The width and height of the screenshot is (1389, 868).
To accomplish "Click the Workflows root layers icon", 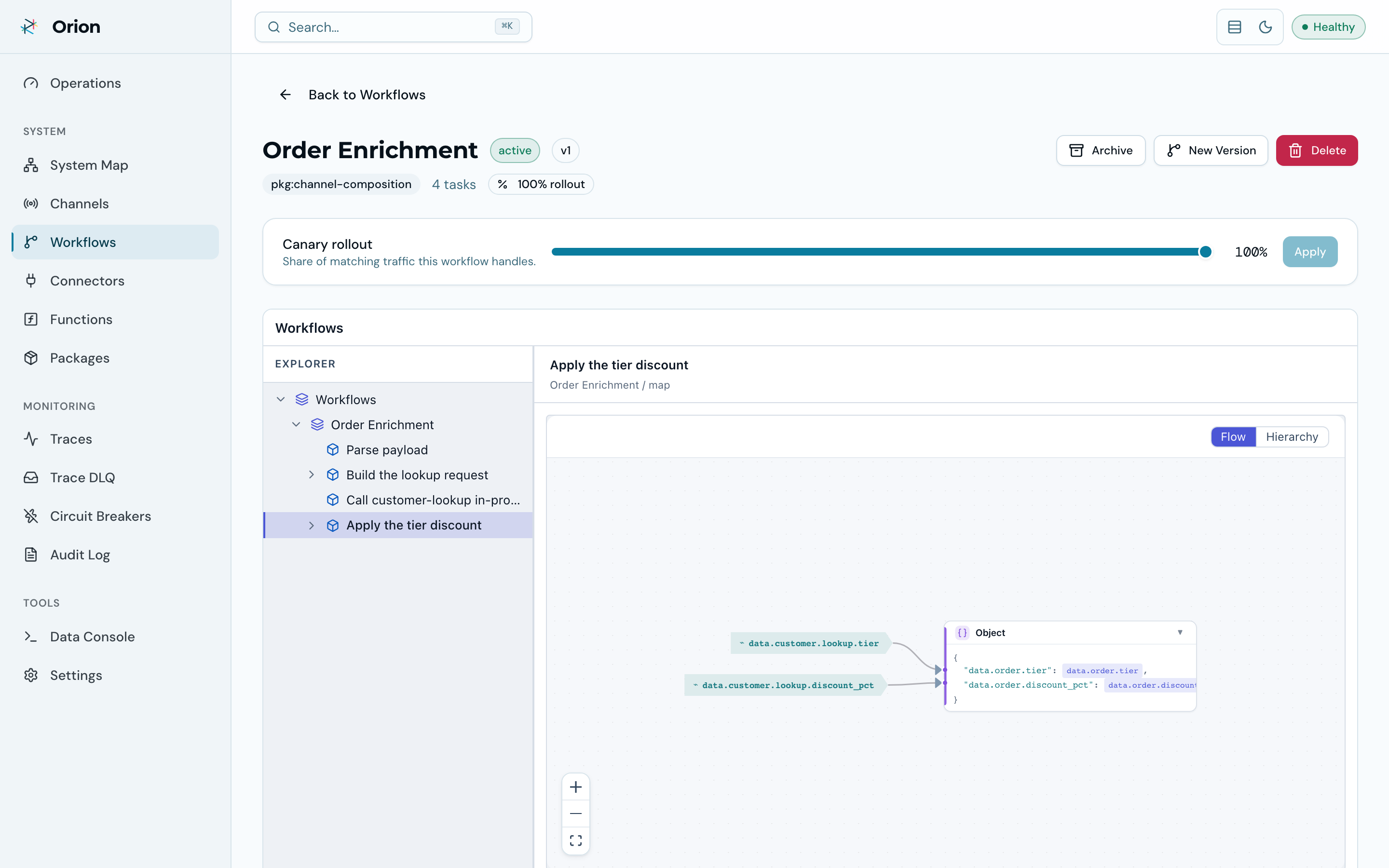I will click(x=302, y=400).
